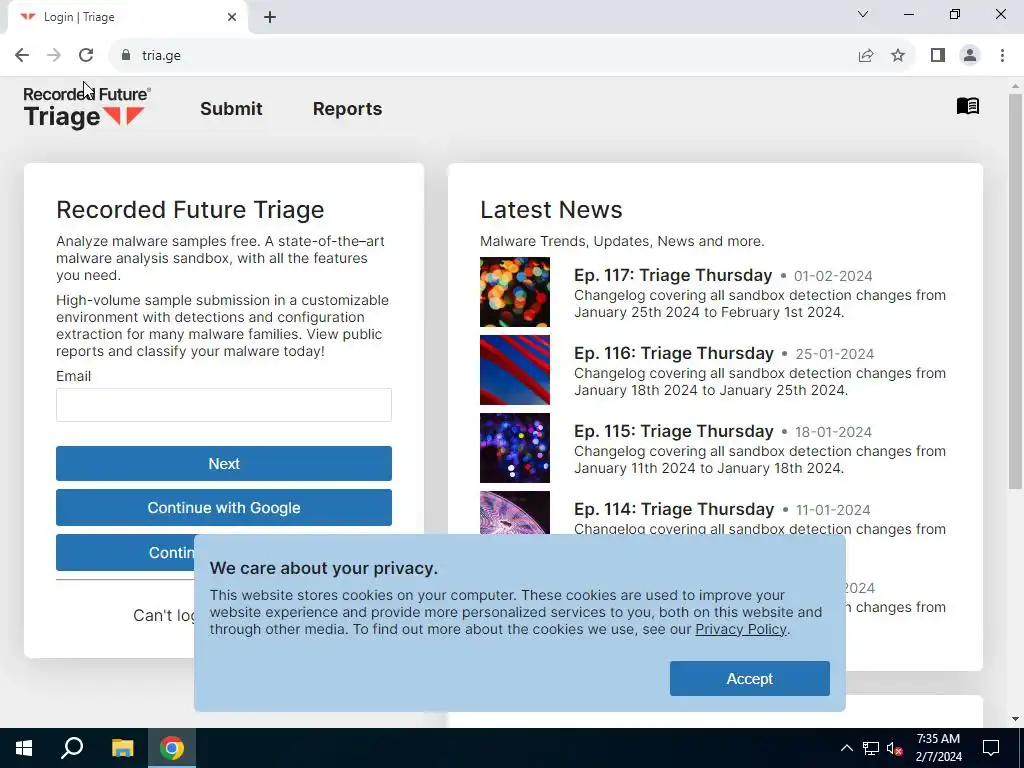Screen dimensions: 1024x768
Task: Click the Ep. 115 purple lights thumbnail
Action: click(515, 448)
